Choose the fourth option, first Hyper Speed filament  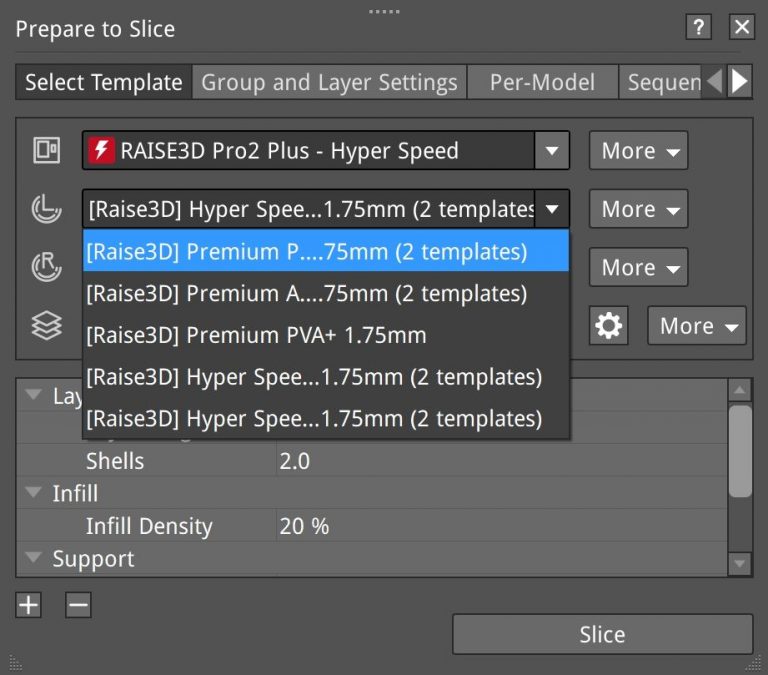326,377
